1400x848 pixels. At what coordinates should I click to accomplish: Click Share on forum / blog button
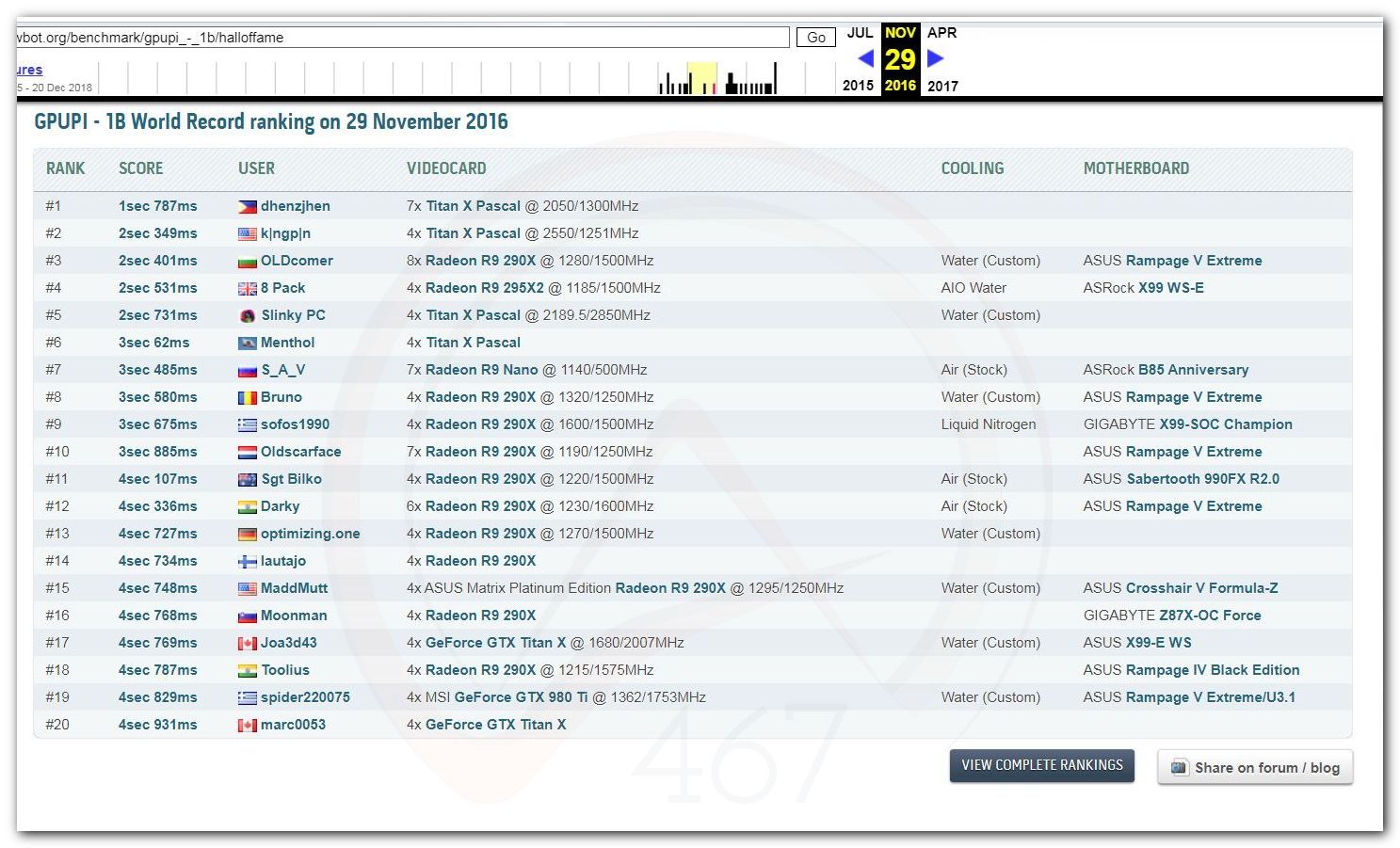tap(1255, 767)
